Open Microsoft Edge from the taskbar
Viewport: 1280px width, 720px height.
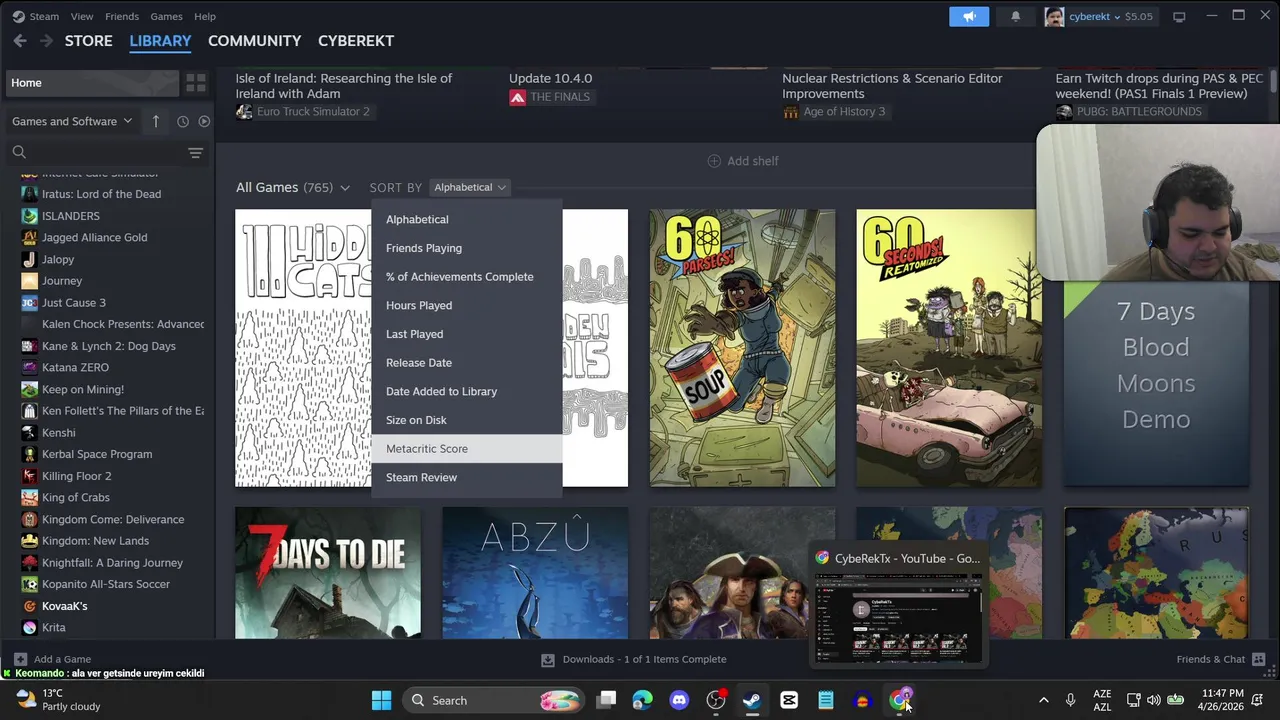coord(642,700)
